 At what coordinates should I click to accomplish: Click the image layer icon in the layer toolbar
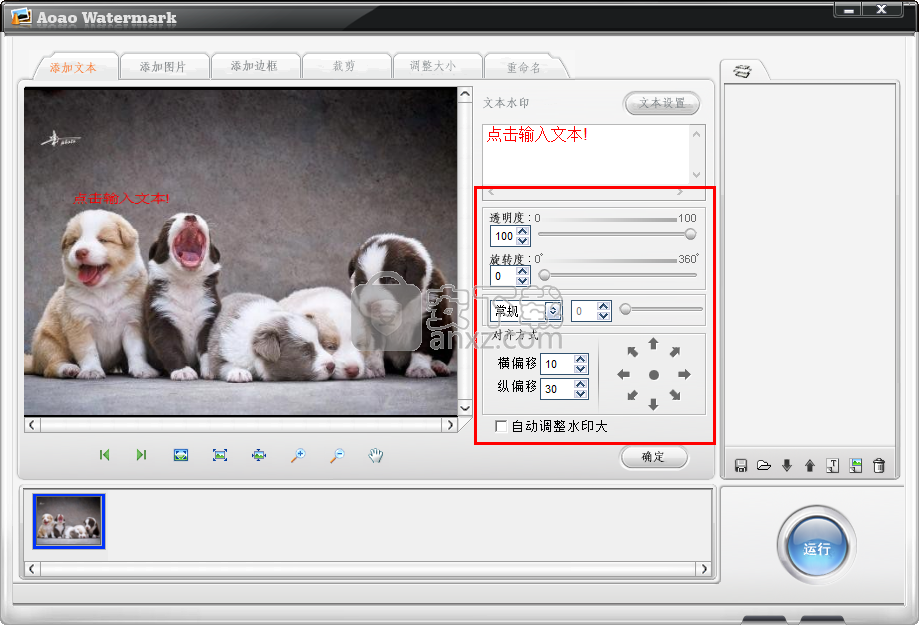tap(856, 466)
